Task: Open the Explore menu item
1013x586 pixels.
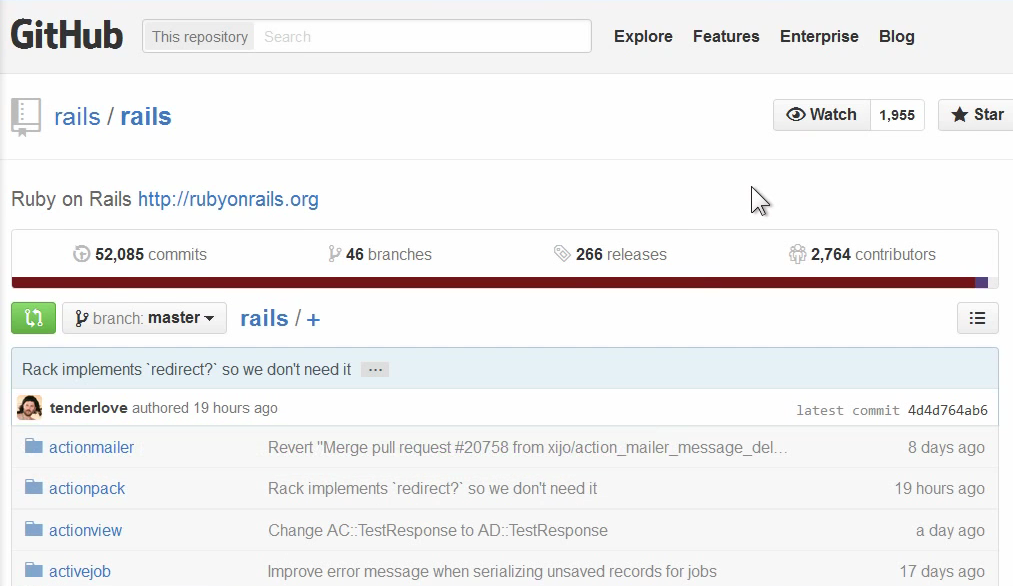Action: [643, 36]
